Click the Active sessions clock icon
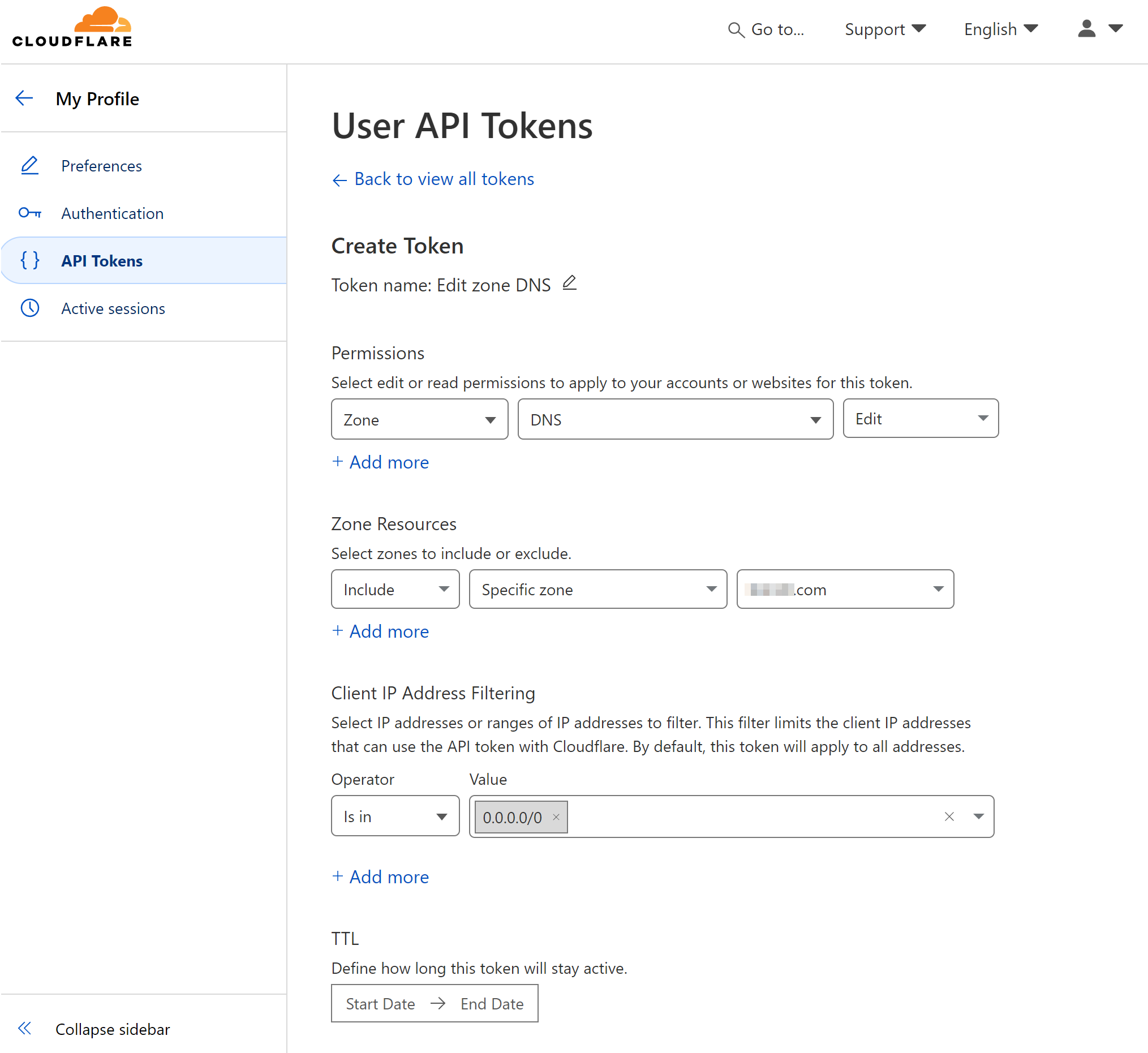The width and height of the screenshot is (1148, 1053). 29,308
